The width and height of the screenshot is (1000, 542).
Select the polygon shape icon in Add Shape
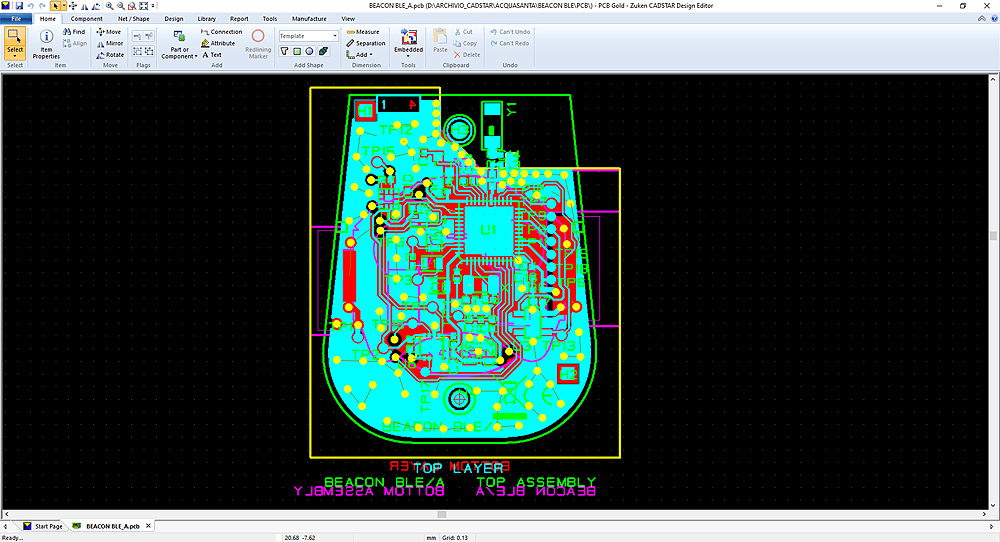[x=284, y=51]
